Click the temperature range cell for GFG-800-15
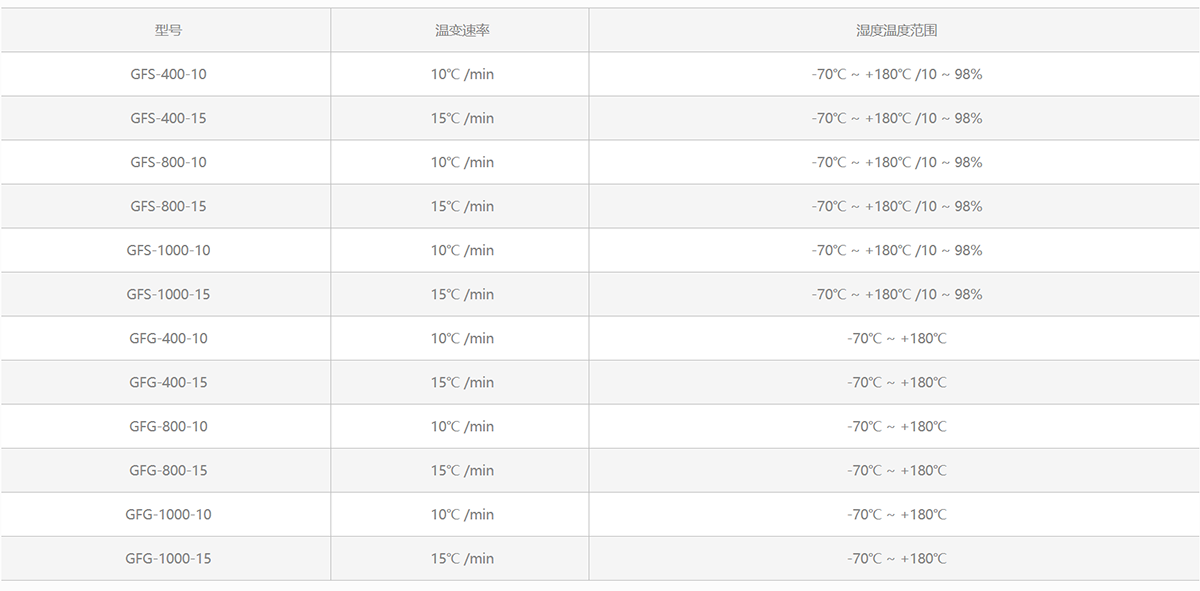 [896, 470]
